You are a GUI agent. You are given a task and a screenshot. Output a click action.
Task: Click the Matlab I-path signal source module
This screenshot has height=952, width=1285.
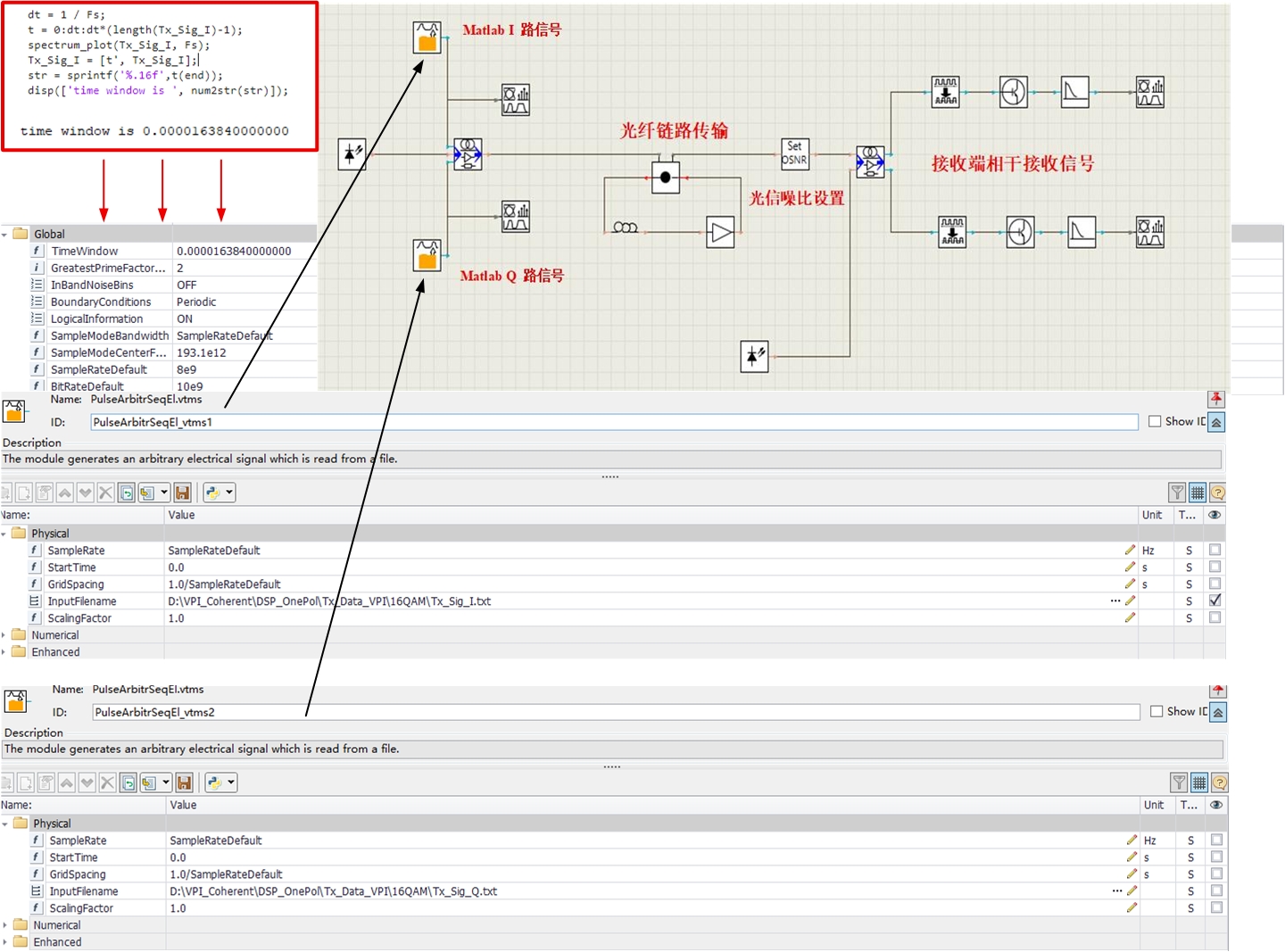(426, 37)
